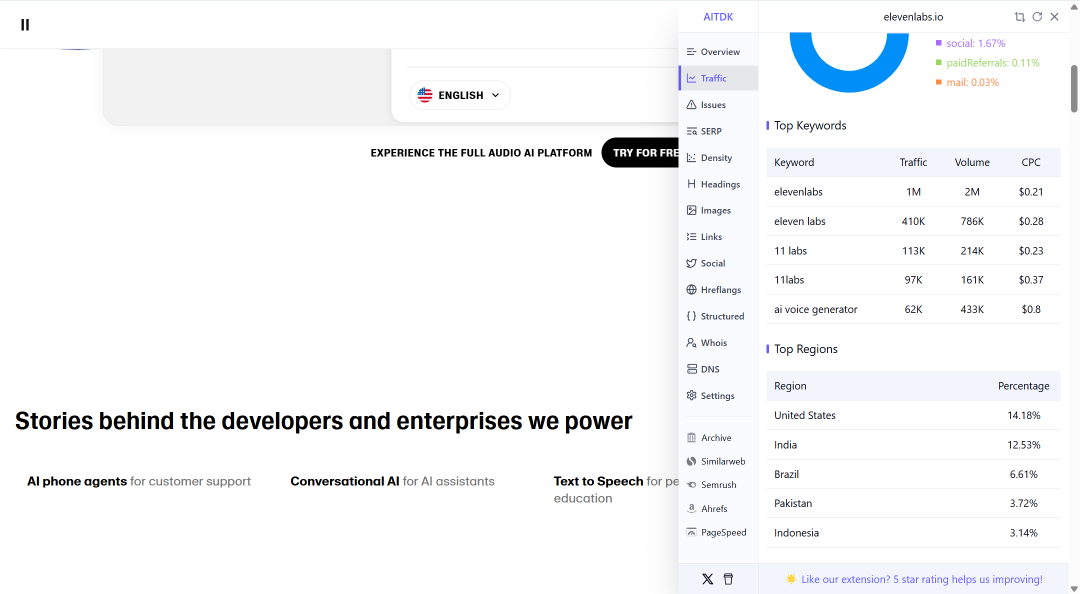Click the $0.37 CPC value
This screenshot has height=594, width=1080.
click(x=1030, y=280)
